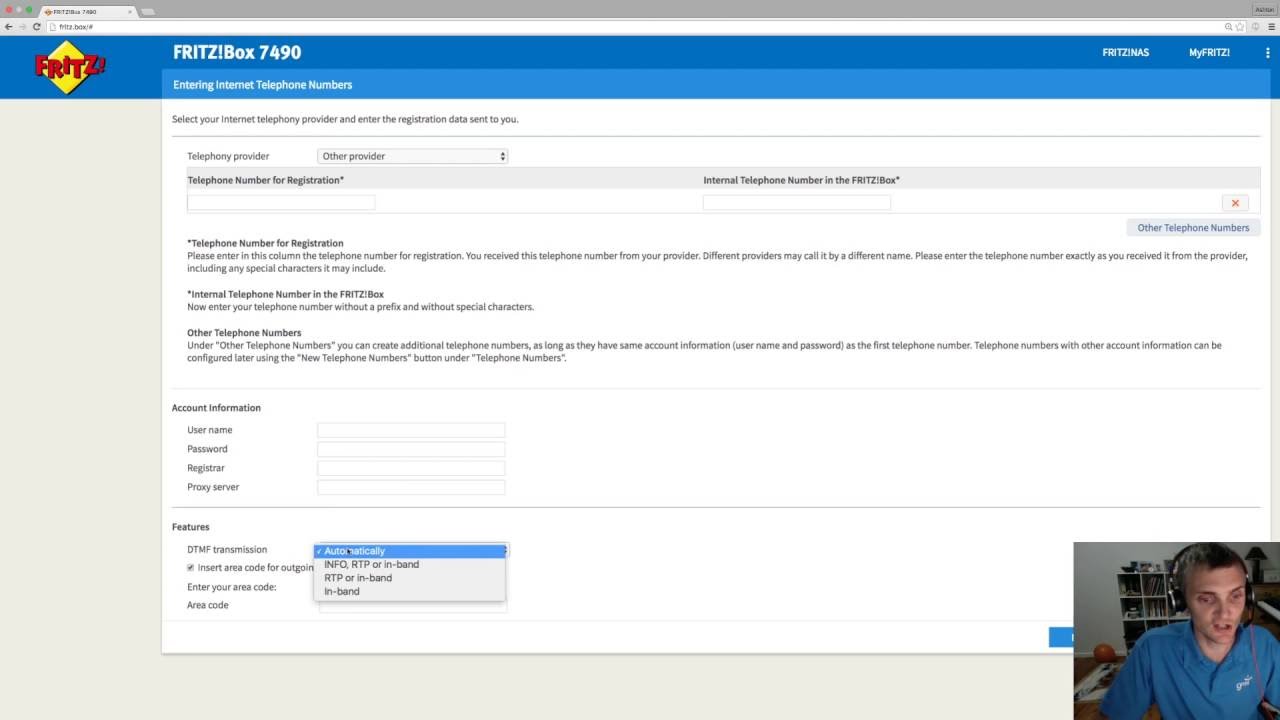The height and width of the screenshot is (720, 1280).
Task: Click the extension icon beside the bookmark star
Action: (x=1255, y=26)
